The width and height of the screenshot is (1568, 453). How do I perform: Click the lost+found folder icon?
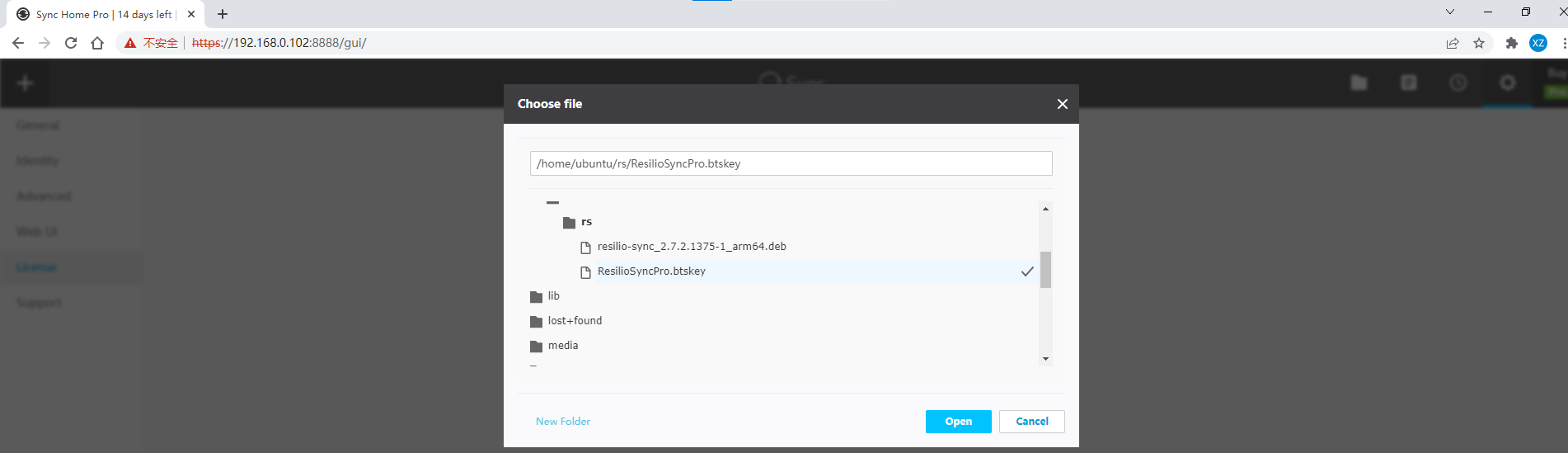536,322
